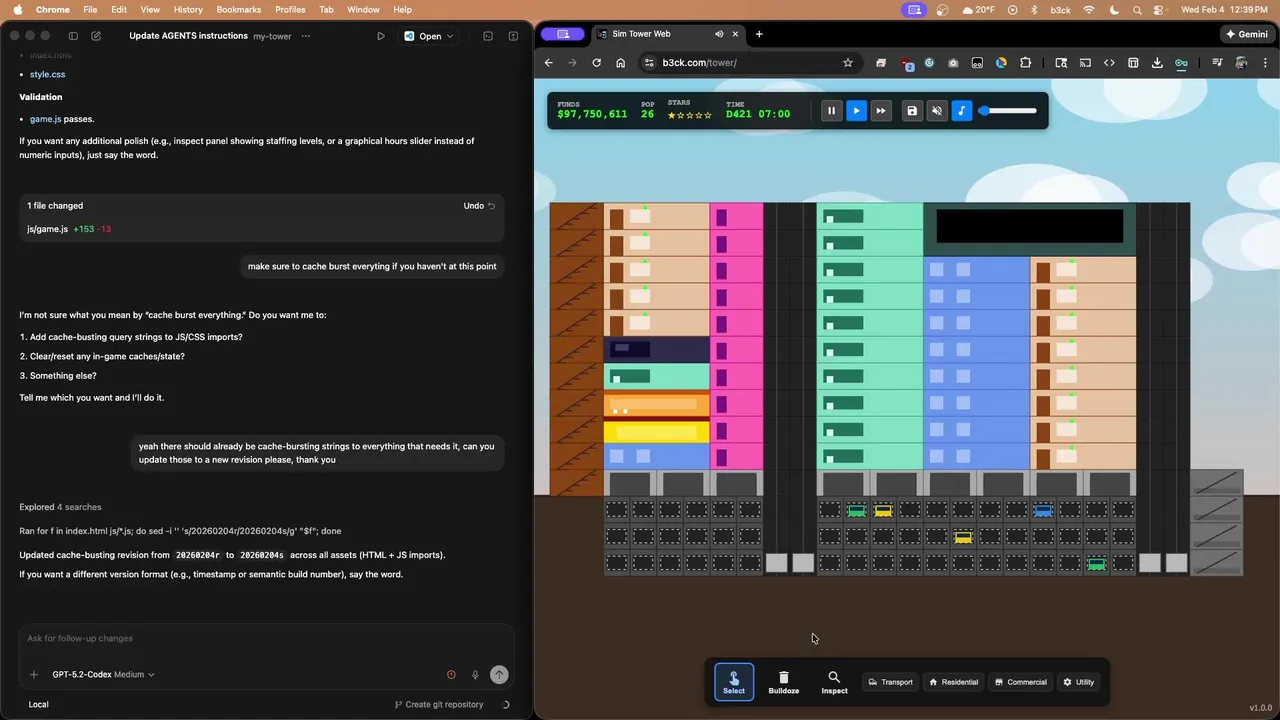Click the plus attach button in composer

34,675
